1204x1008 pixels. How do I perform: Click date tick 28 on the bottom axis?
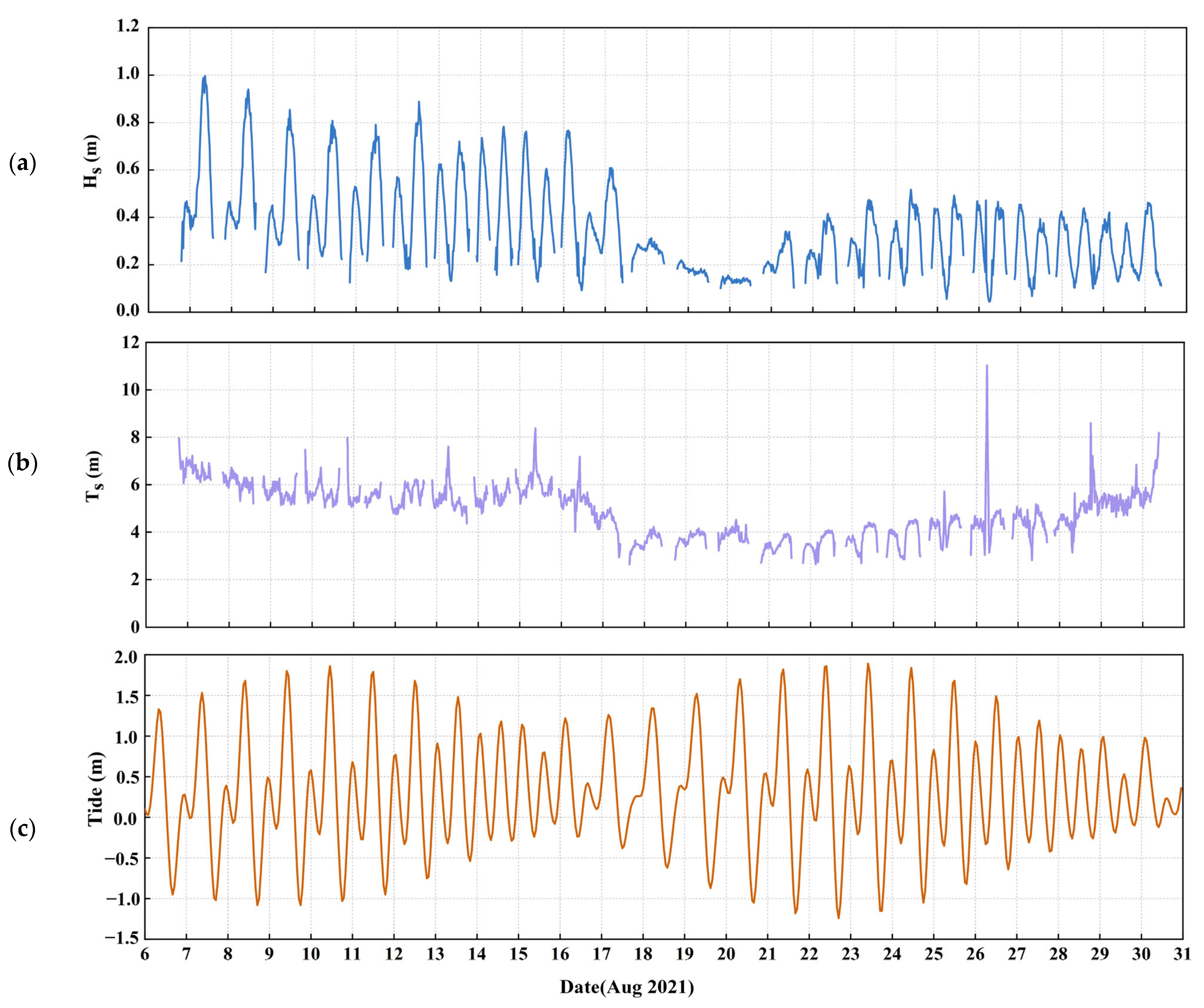point(1058,954)
